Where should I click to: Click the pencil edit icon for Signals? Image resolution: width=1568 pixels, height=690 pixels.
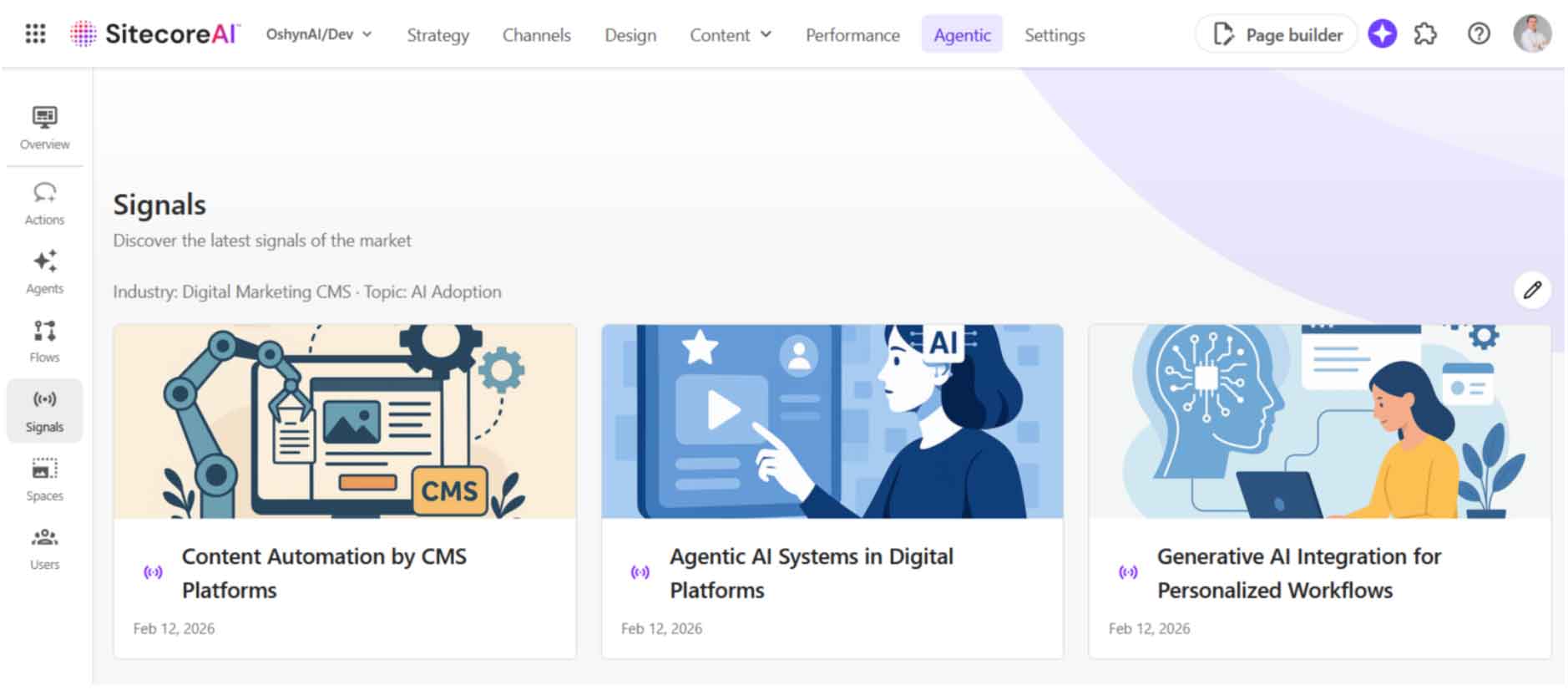[x=1532, y=290]
